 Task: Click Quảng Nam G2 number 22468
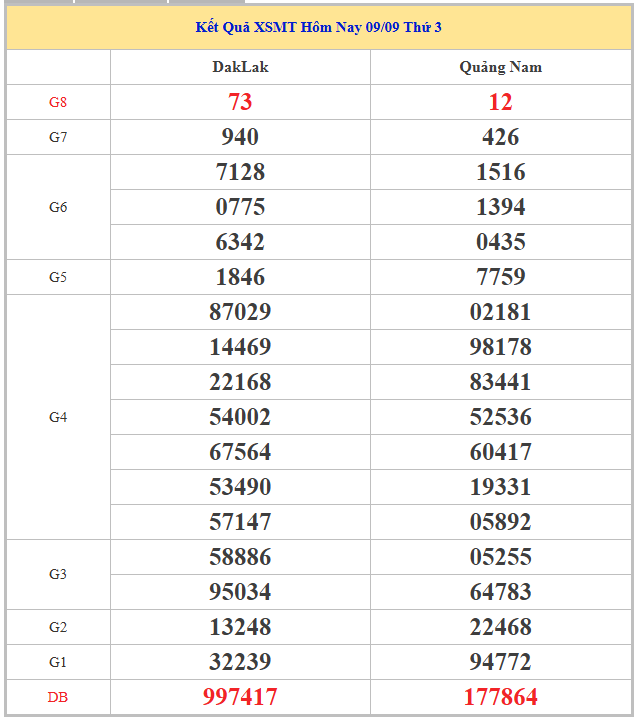point(500,627)
